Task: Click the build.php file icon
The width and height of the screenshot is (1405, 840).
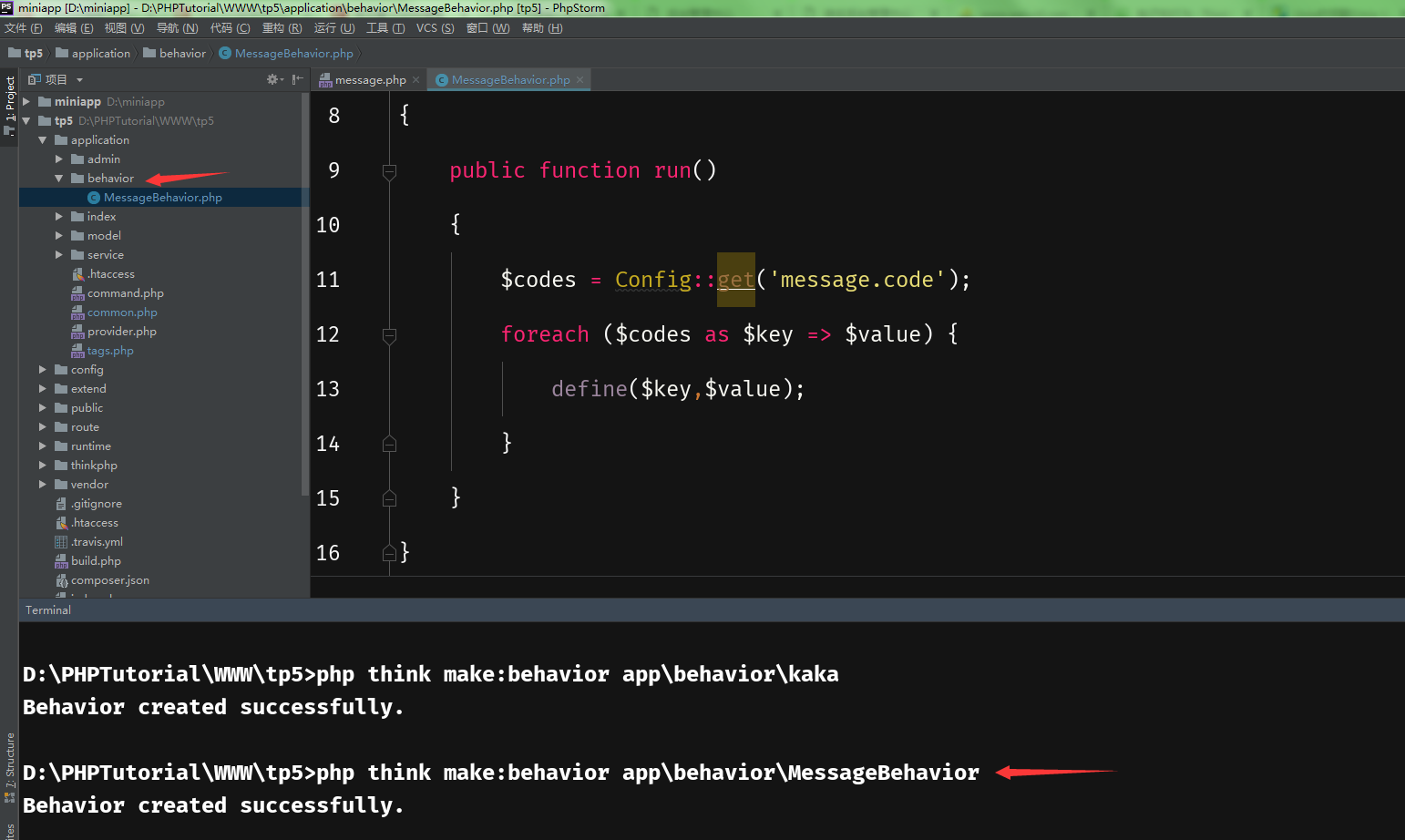Action: pos(61,561)
